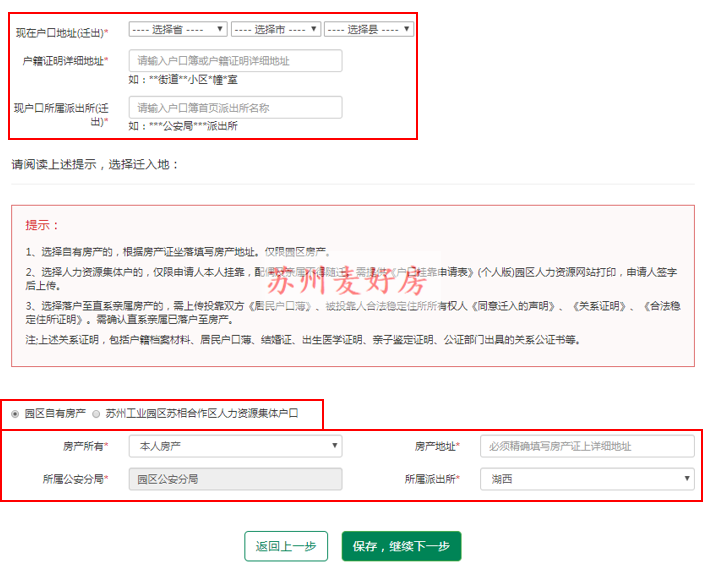Image resolution: width=707 pixels, height=568 pixels.
Task: Click the 请阅读上述提示，选择迁入地 instruction text
Action: [94, 164]
